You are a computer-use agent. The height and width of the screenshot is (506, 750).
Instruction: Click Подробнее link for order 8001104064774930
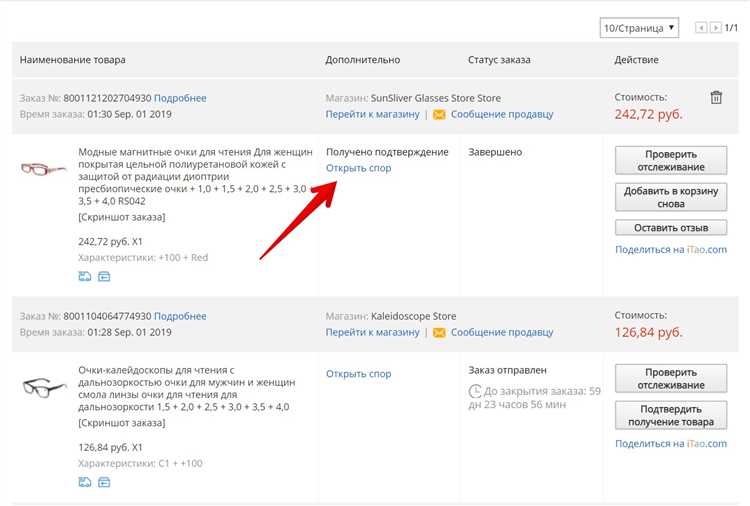click(x=180, y=316)
